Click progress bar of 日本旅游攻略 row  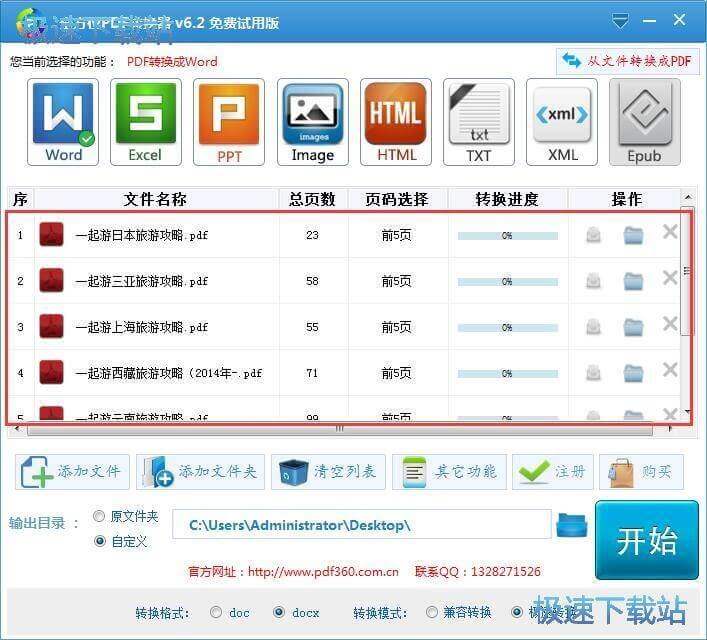click(508, 236)
